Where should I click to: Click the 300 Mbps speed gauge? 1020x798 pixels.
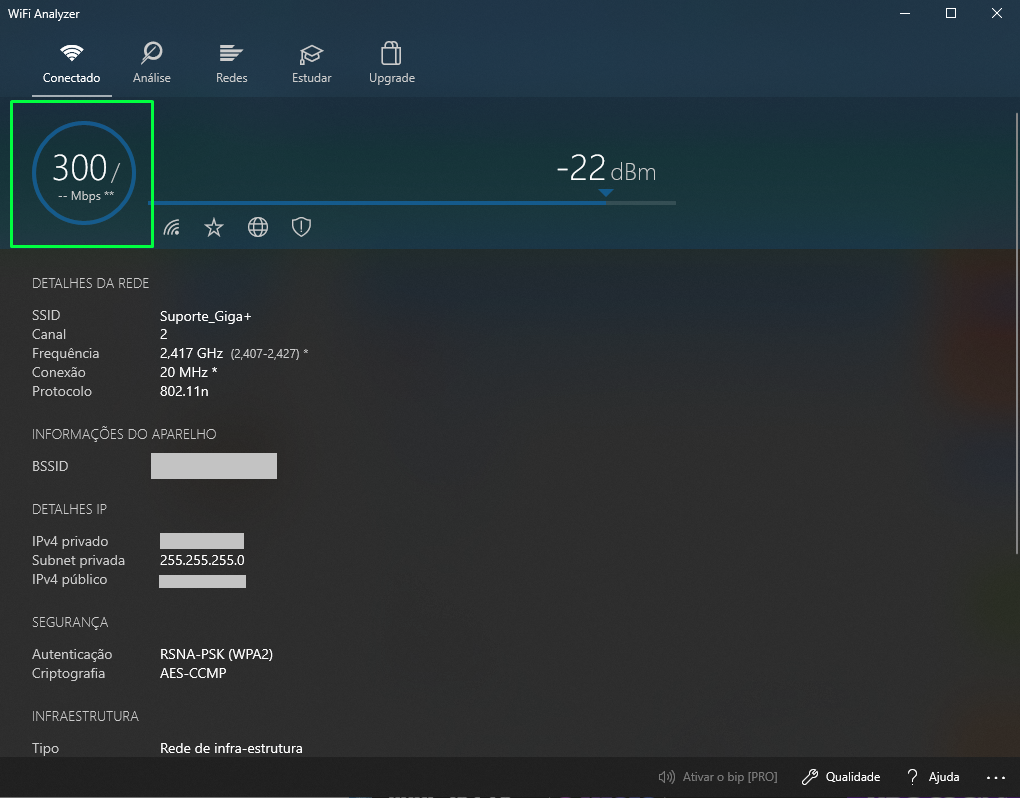click(82, 173)
